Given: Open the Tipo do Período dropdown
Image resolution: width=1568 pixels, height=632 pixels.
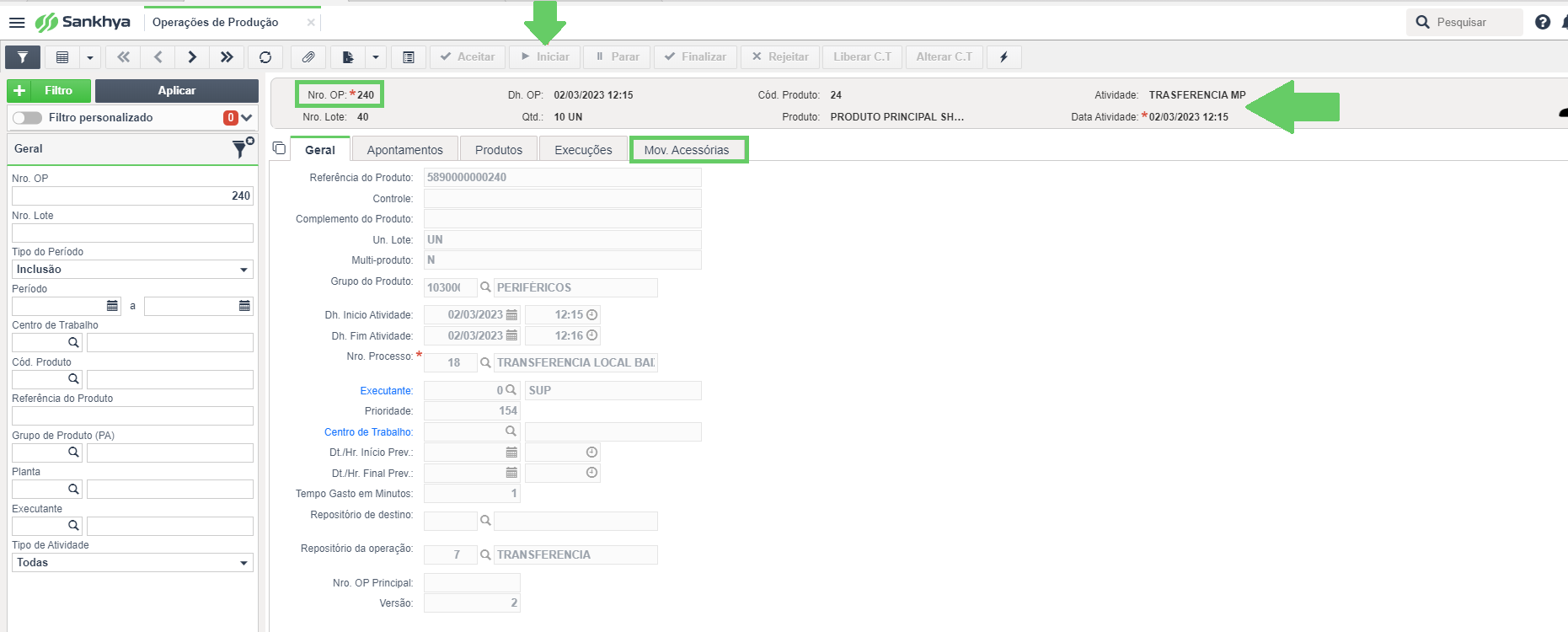Looking at the screenshot, I should (132, 270).
